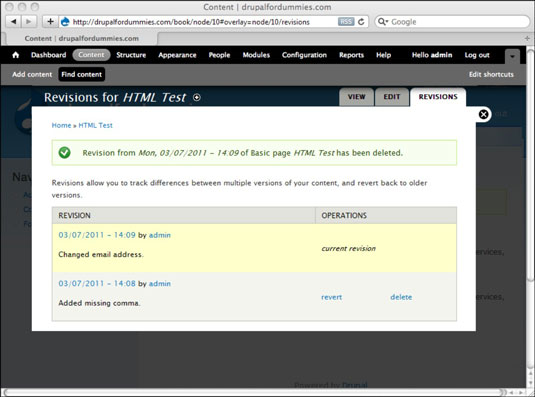Click the Find content shortcut
This screenshot has width=535, height=397.
click(x=82, y=74)
